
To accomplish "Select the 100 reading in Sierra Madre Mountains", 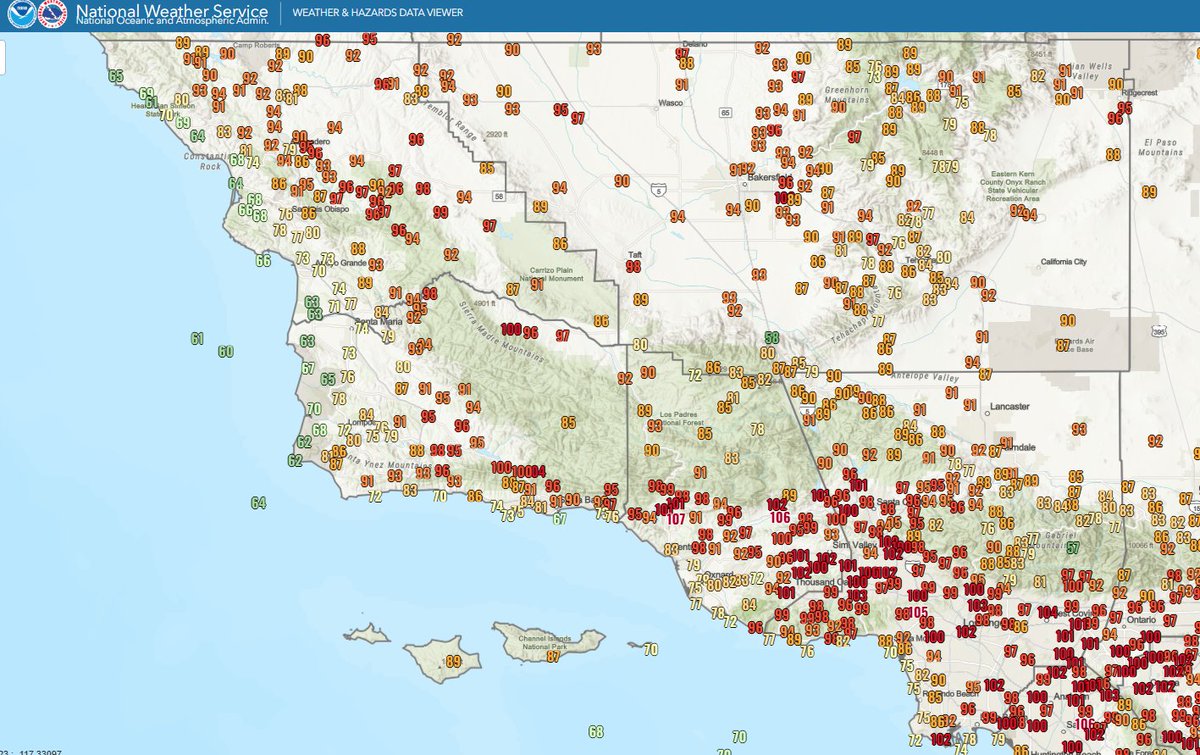I will 510,329.
